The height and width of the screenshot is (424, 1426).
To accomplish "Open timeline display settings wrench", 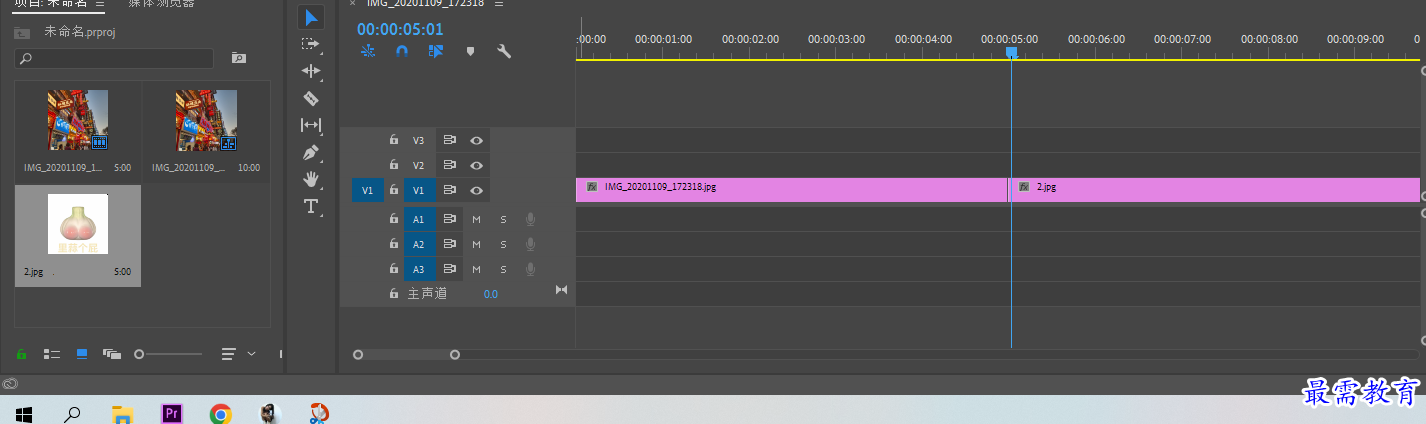I will (504, 51).
